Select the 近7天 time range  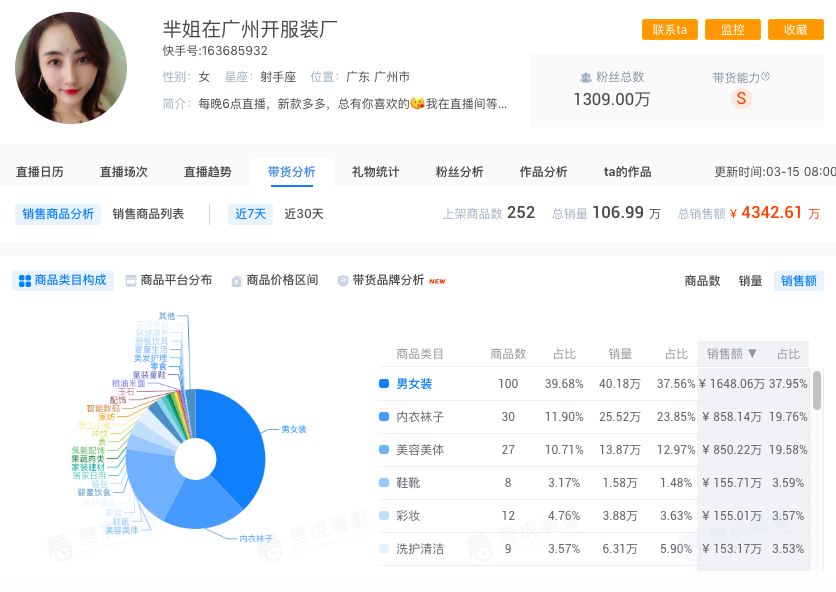tap(251, 214)
